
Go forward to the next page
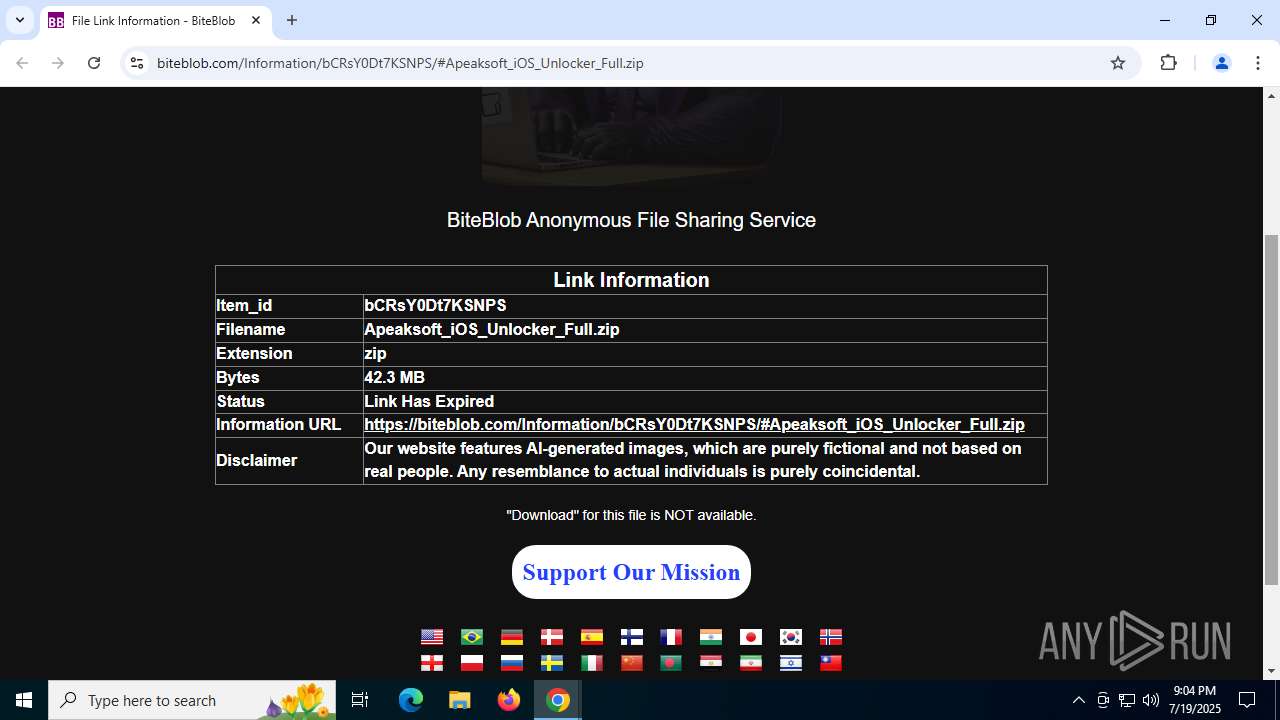point(58,63)
